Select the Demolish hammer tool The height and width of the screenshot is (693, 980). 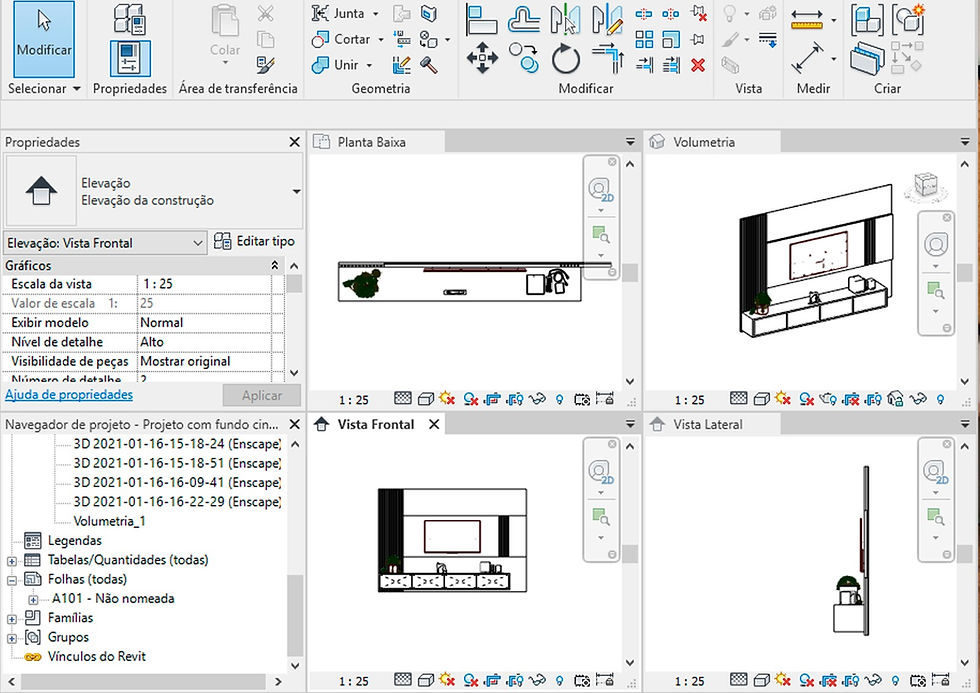(x=429, y=64)
